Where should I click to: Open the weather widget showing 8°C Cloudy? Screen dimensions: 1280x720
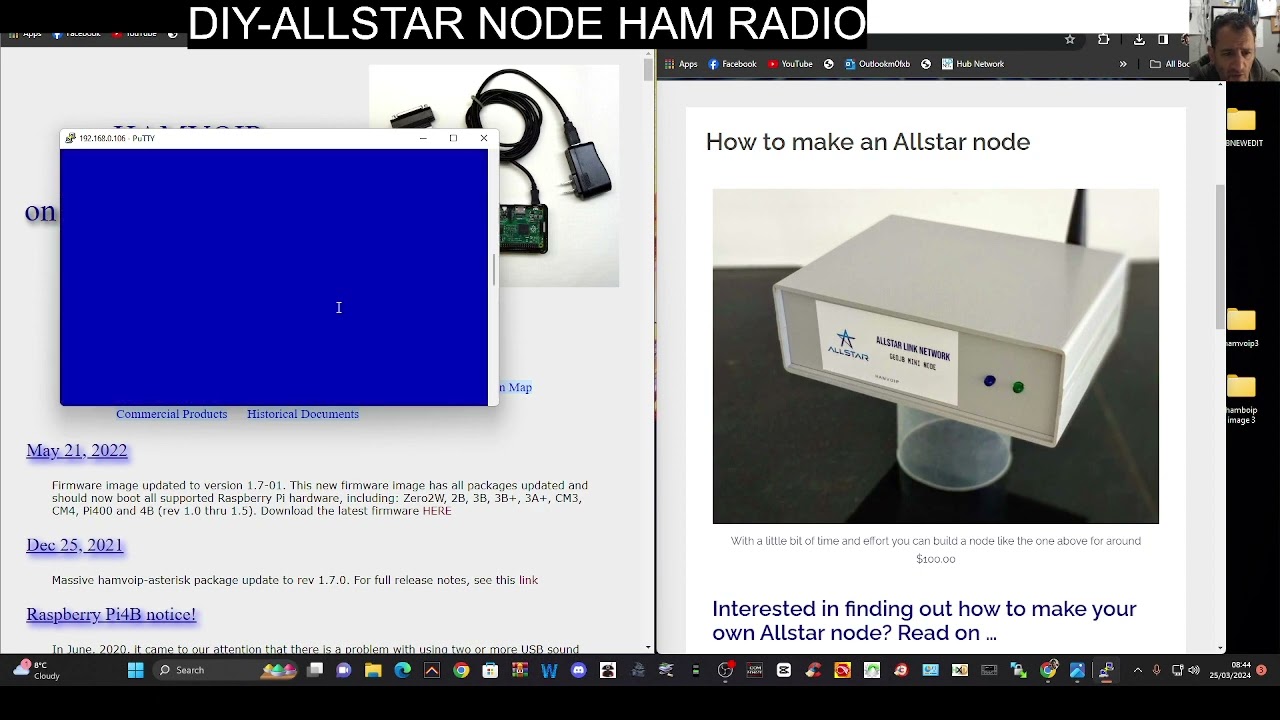click(x=35, y=670)
